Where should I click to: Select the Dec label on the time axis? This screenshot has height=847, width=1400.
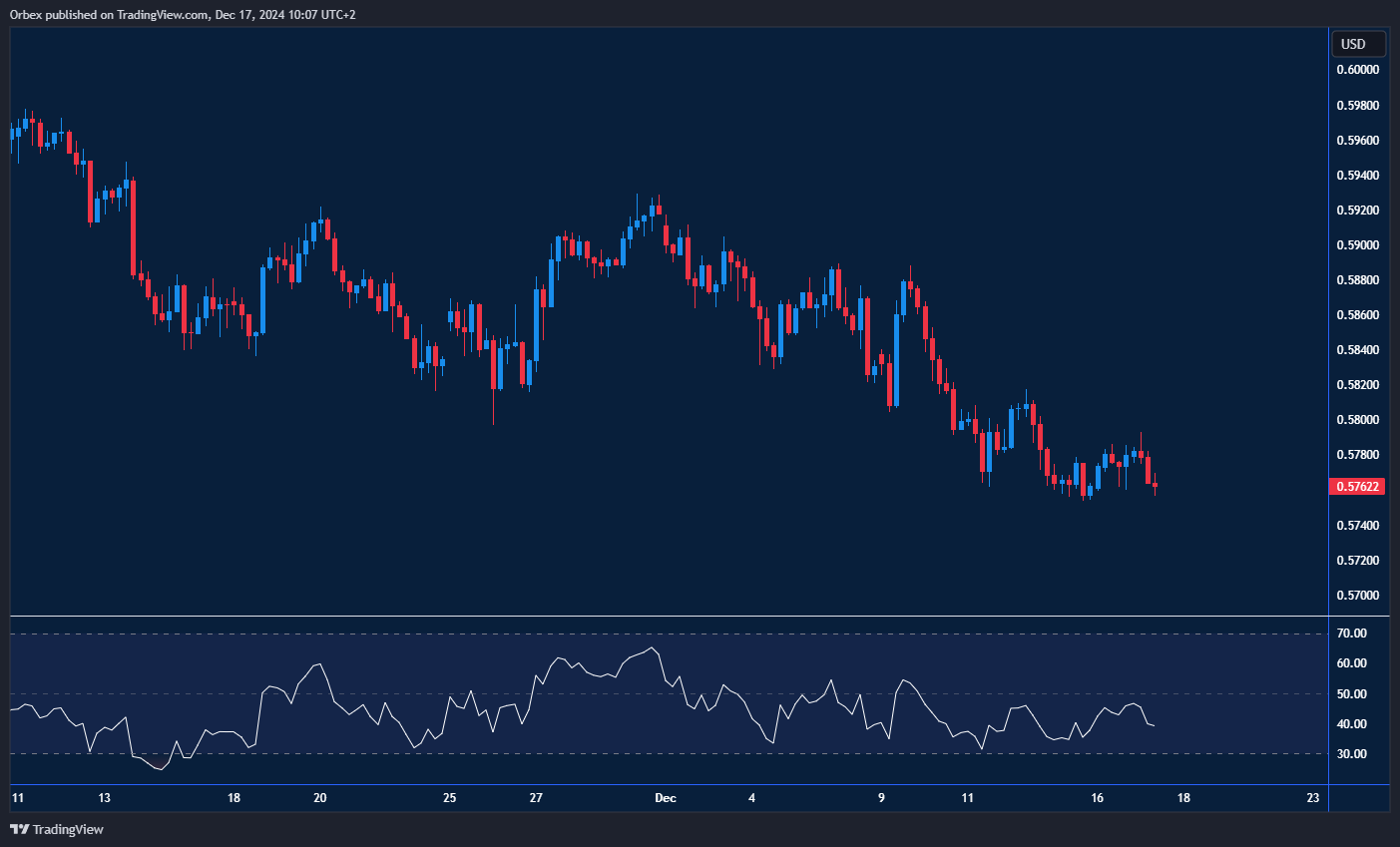666,798
